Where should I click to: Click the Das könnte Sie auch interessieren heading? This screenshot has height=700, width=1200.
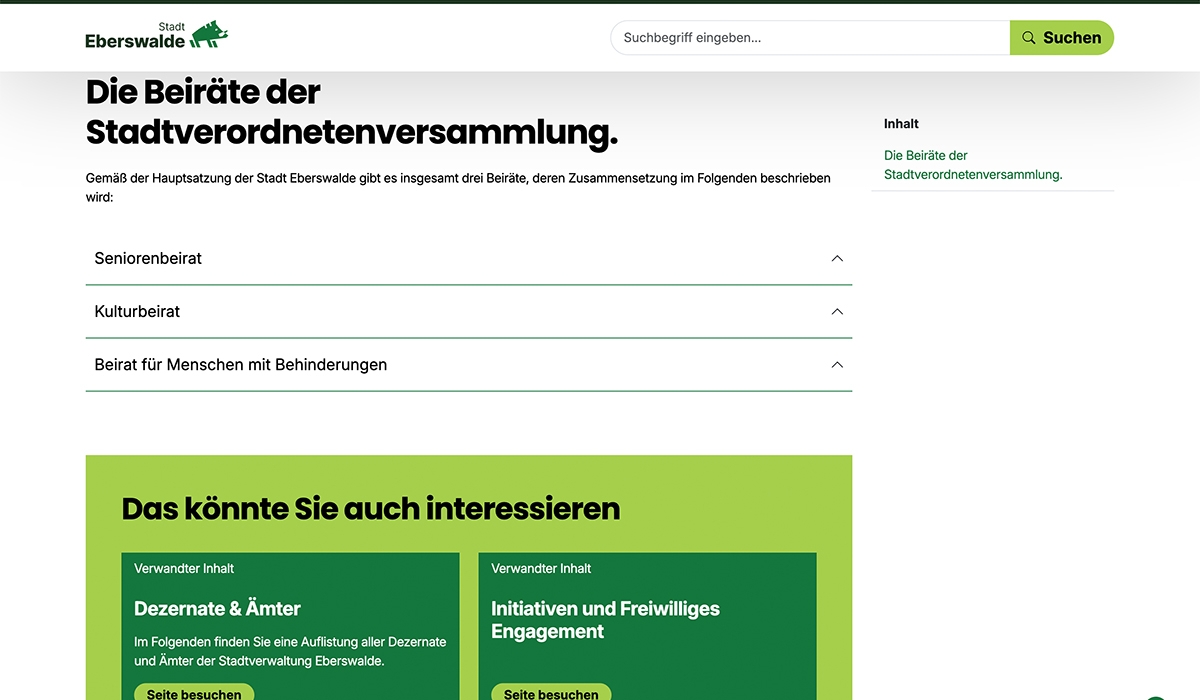point(370,509)
